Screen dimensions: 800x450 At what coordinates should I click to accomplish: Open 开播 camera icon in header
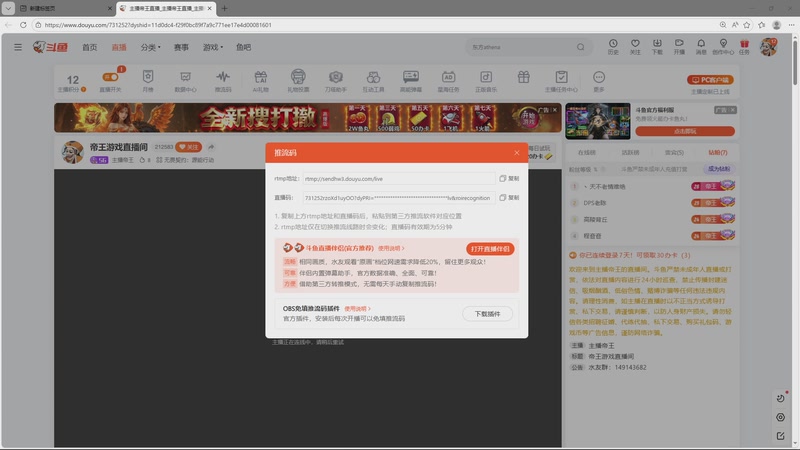pos(679,47)
